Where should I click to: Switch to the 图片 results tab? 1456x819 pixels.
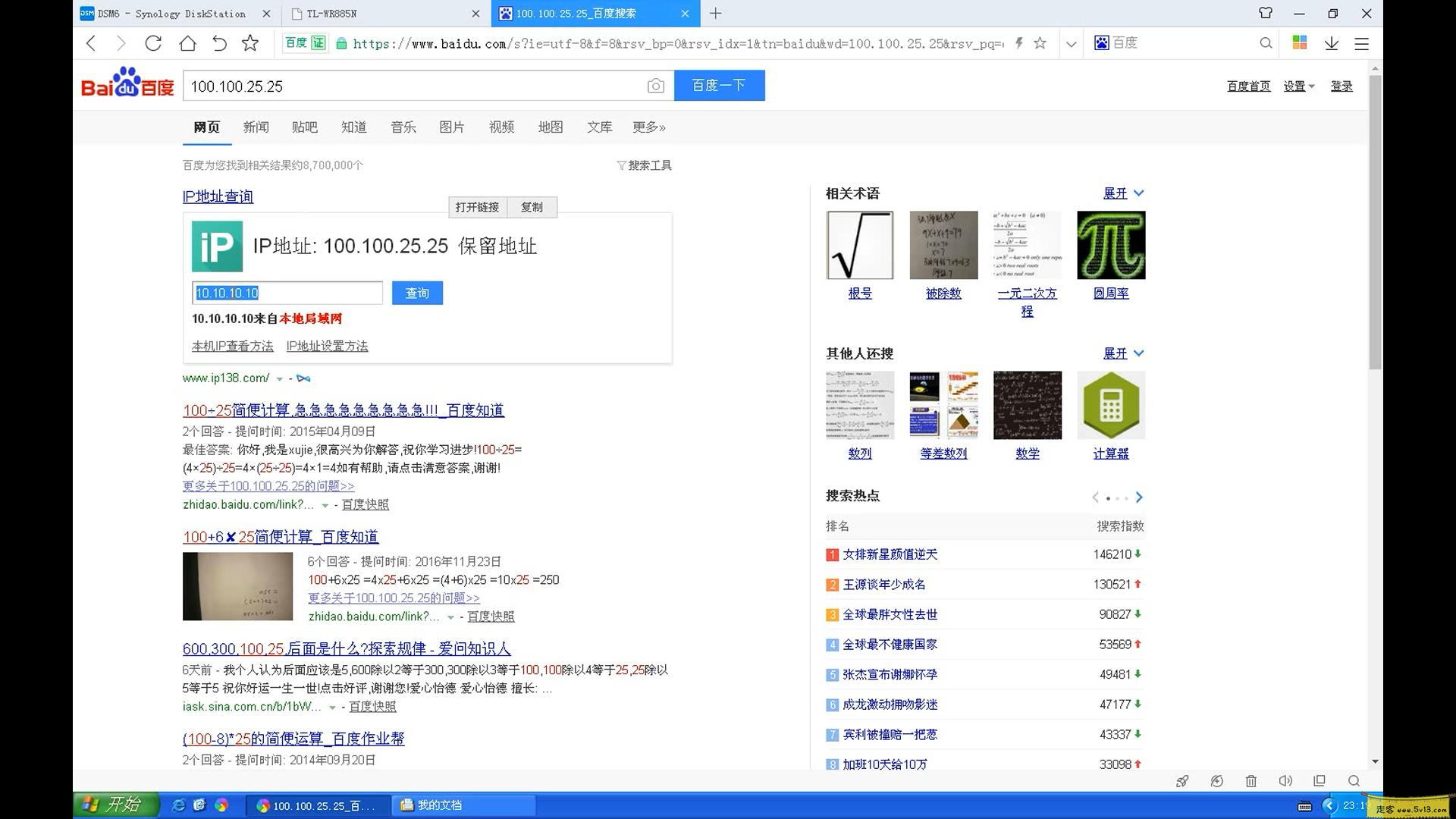tap(452, 127)
